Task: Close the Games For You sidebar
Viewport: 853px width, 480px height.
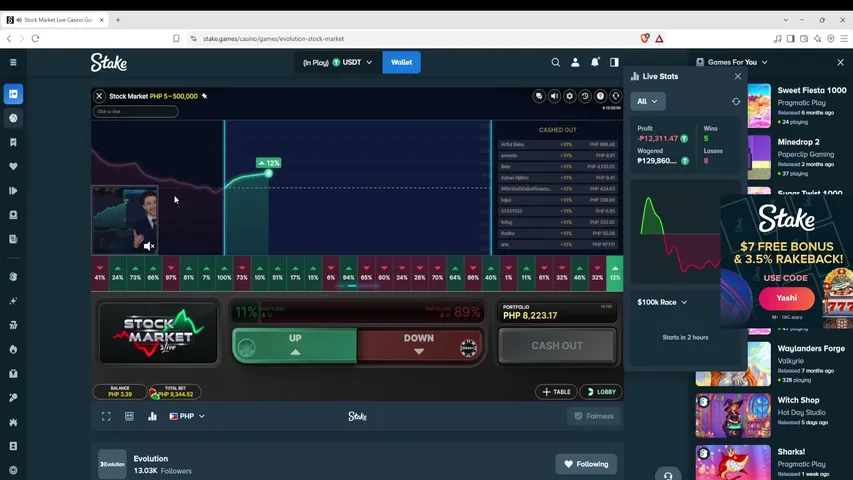Action: click(x=840, y=63)
